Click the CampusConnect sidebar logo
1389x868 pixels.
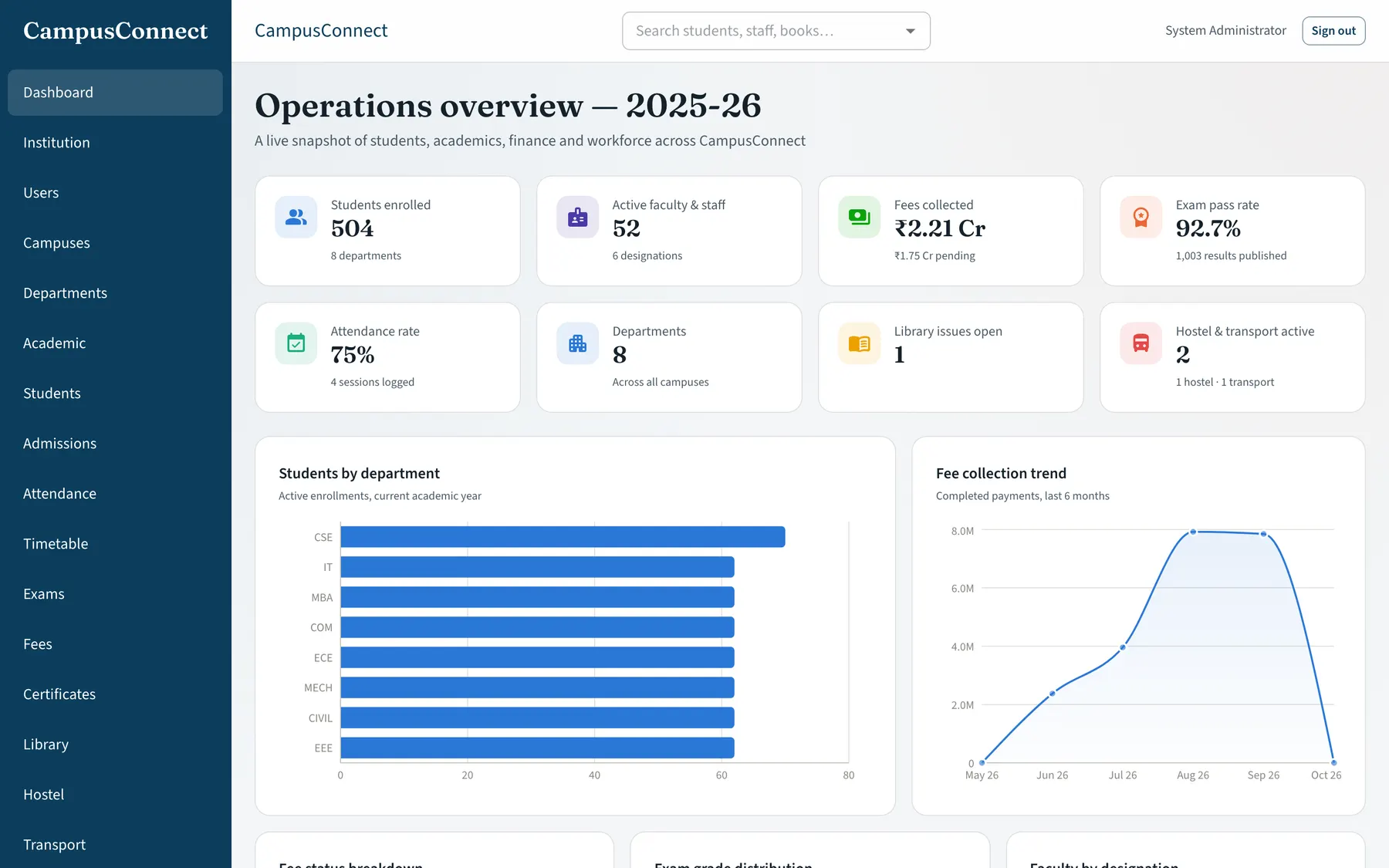[x=116, y=31]
